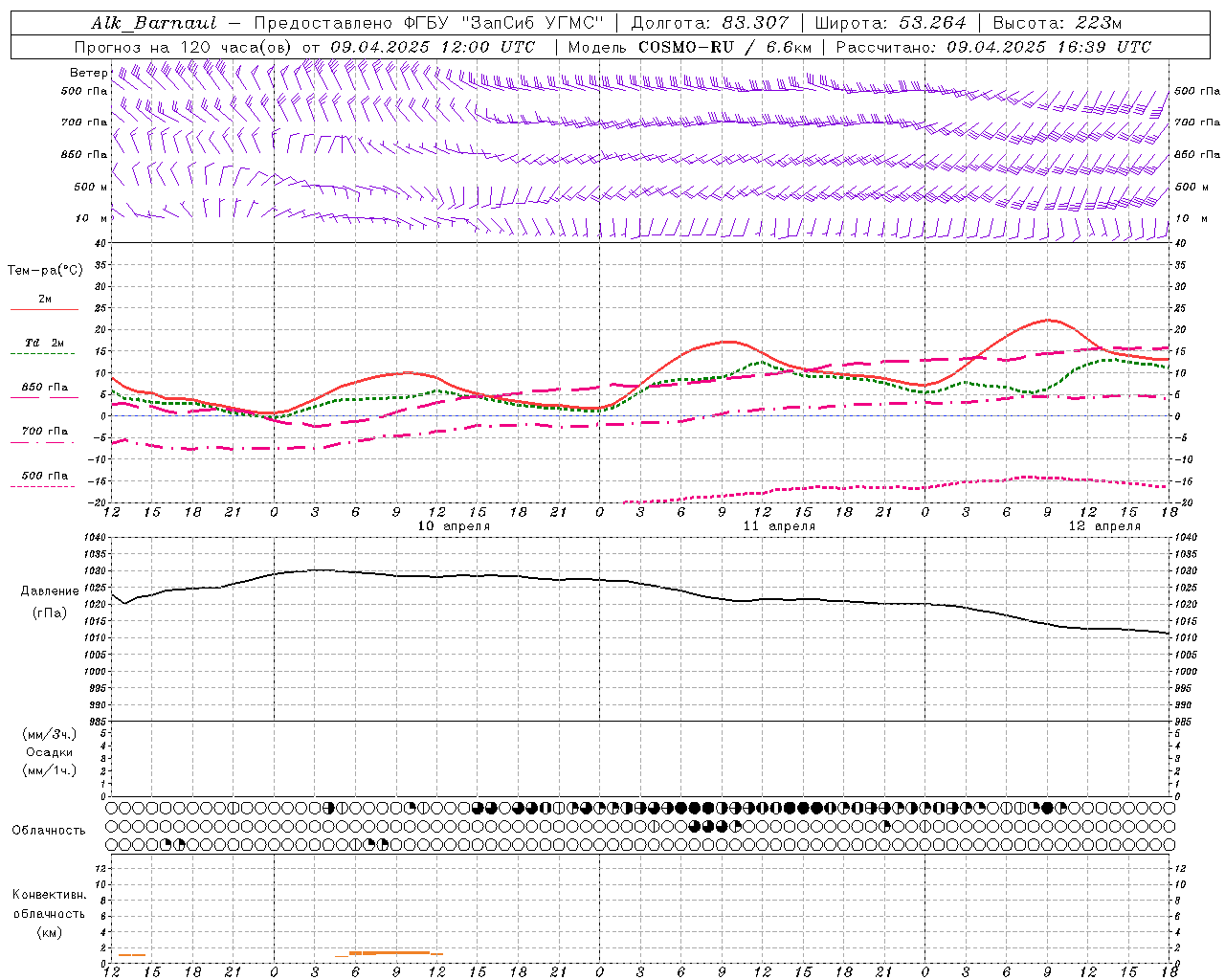The width and height of the screenshot is (1225, 980).
Task: Click '850 гПа' entry in temperature legend
Action: coord(45,388)
